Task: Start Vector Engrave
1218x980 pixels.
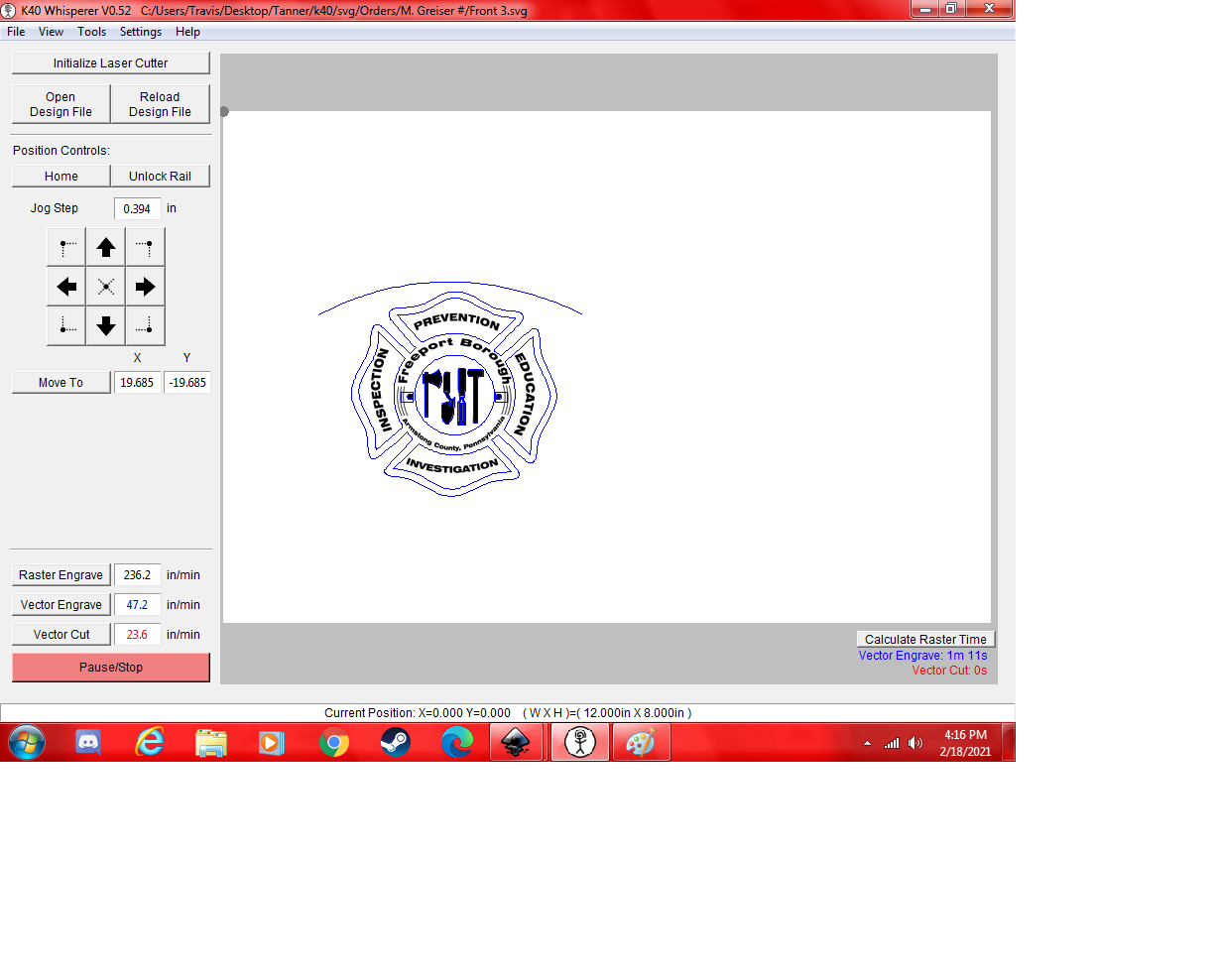Action: (61, 604)
